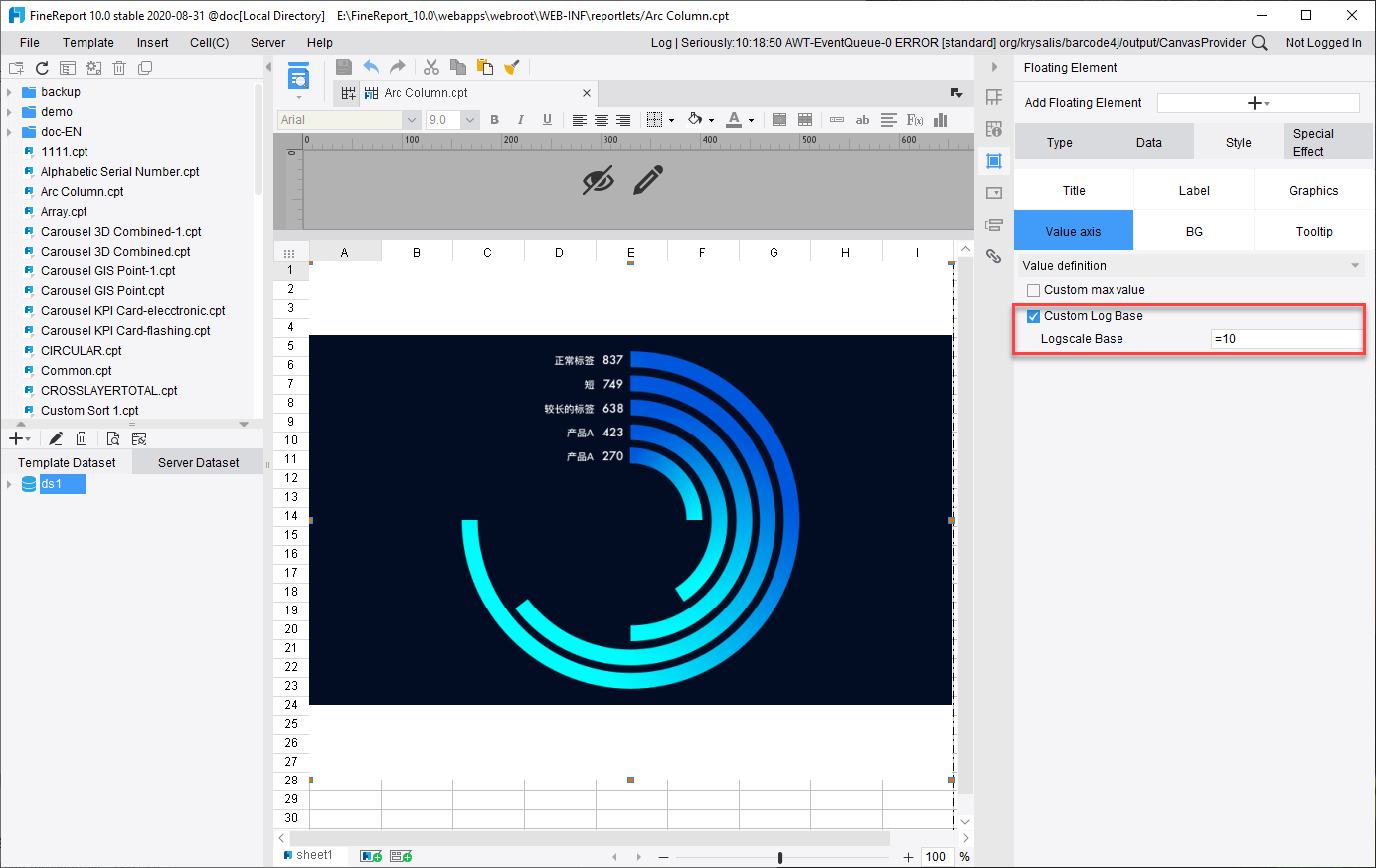Insert formula using the F(x) icon

click(915, 120)
